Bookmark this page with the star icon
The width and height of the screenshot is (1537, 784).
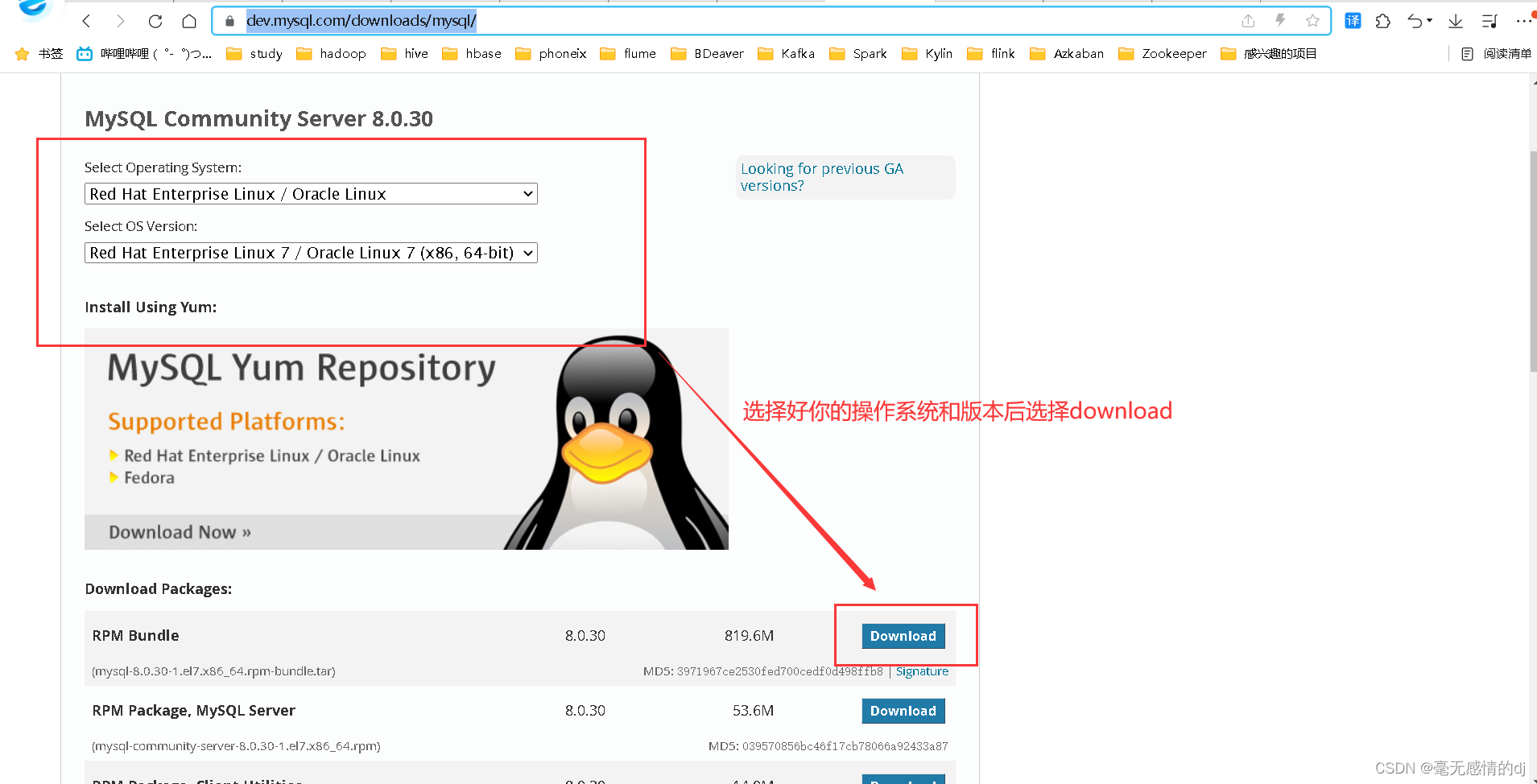pyautogui.click(x=1312, y=21)
